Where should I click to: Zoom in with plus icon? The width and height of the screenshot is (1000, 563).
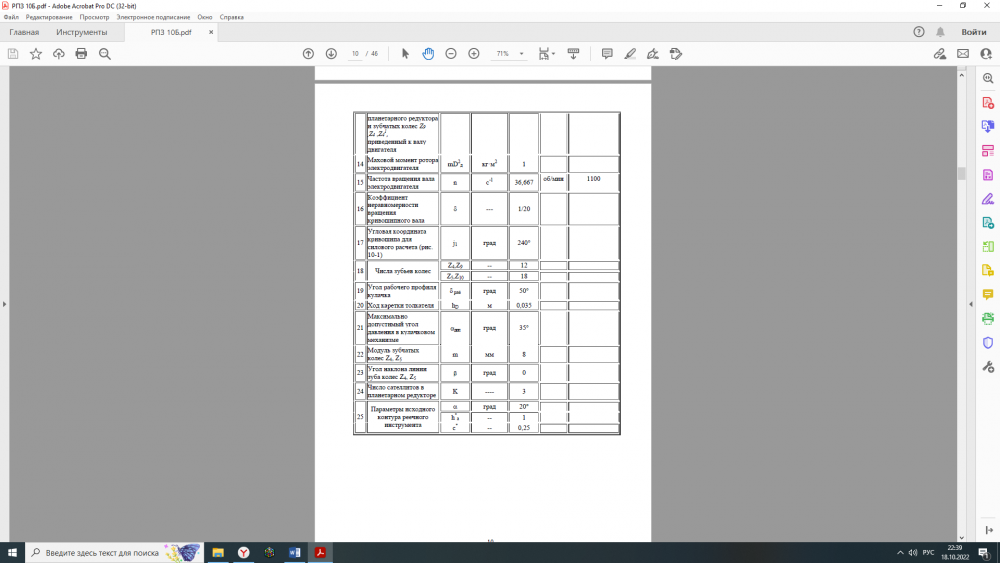coord(474,54)
